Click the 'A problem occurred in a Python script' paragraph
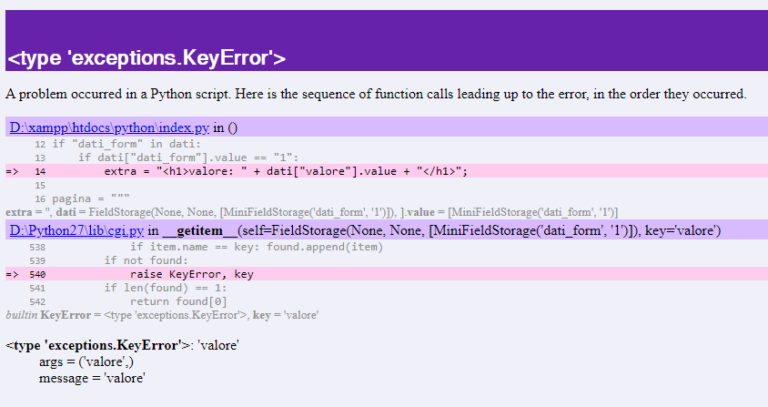768x407 pixels. point(375,94)
